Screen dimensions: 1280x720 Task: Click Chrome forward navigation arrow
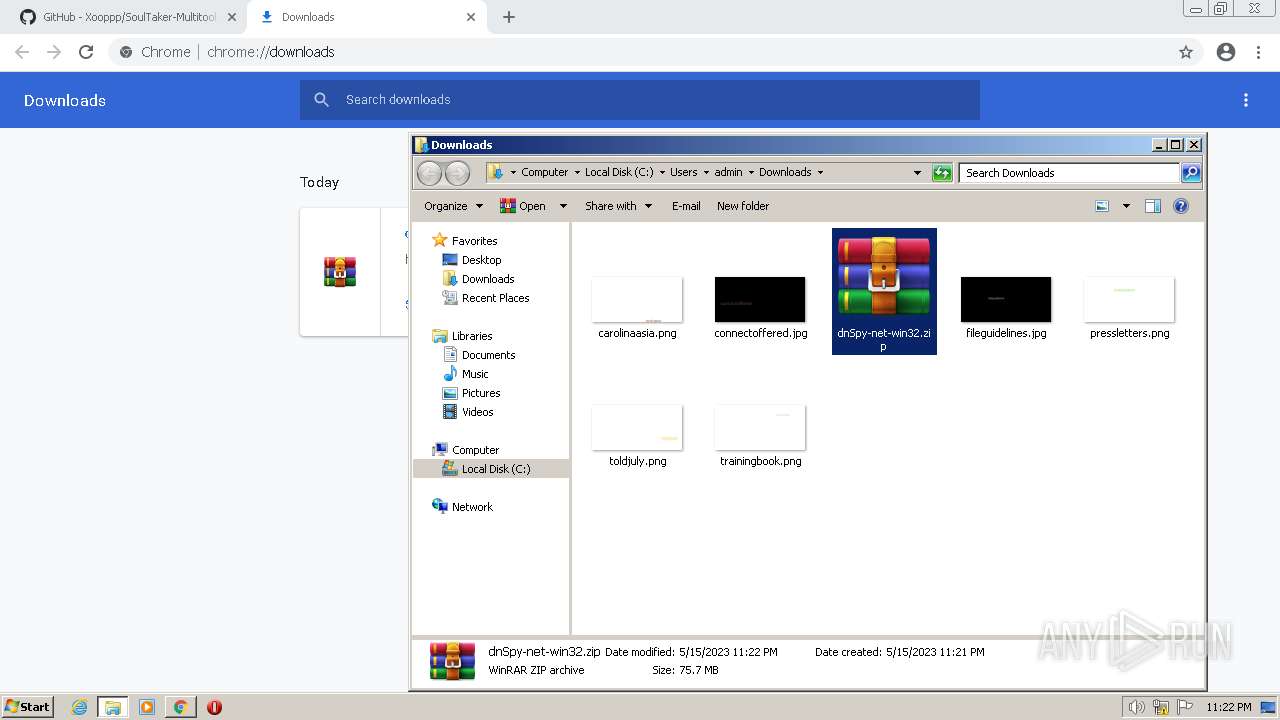[54, 52]
